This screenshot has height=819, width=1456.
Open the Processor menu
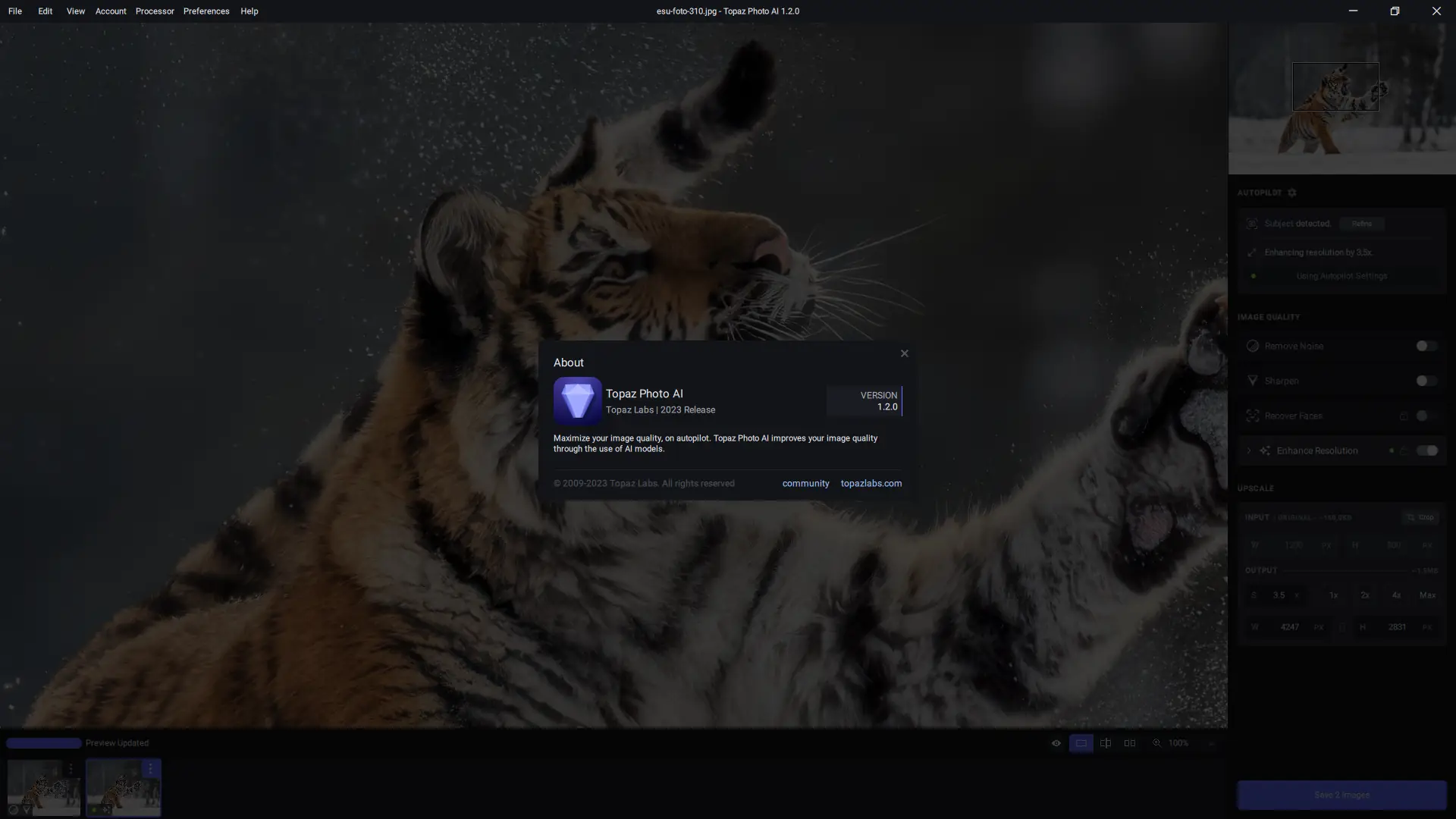click(x=155, y=11)
